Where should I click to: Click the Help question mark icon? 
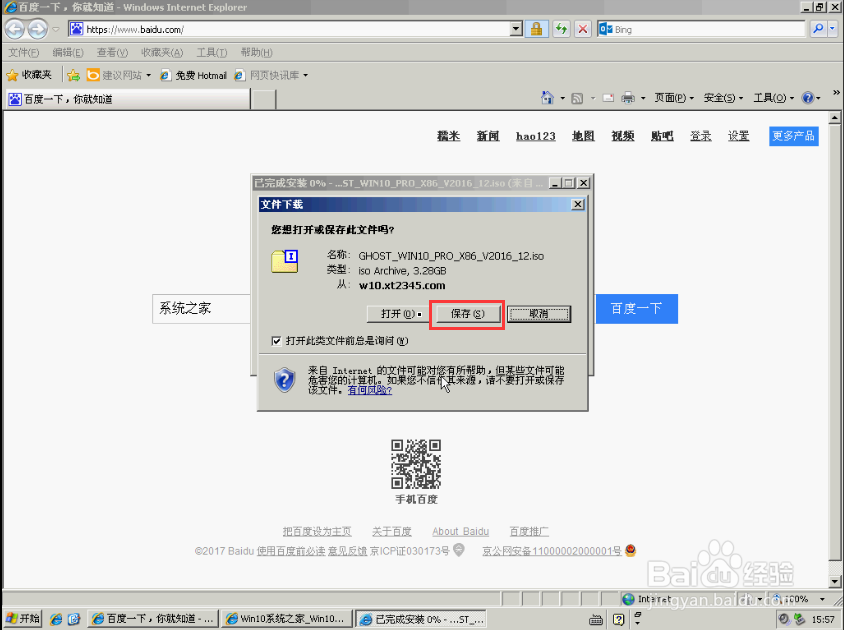point(807,98)
